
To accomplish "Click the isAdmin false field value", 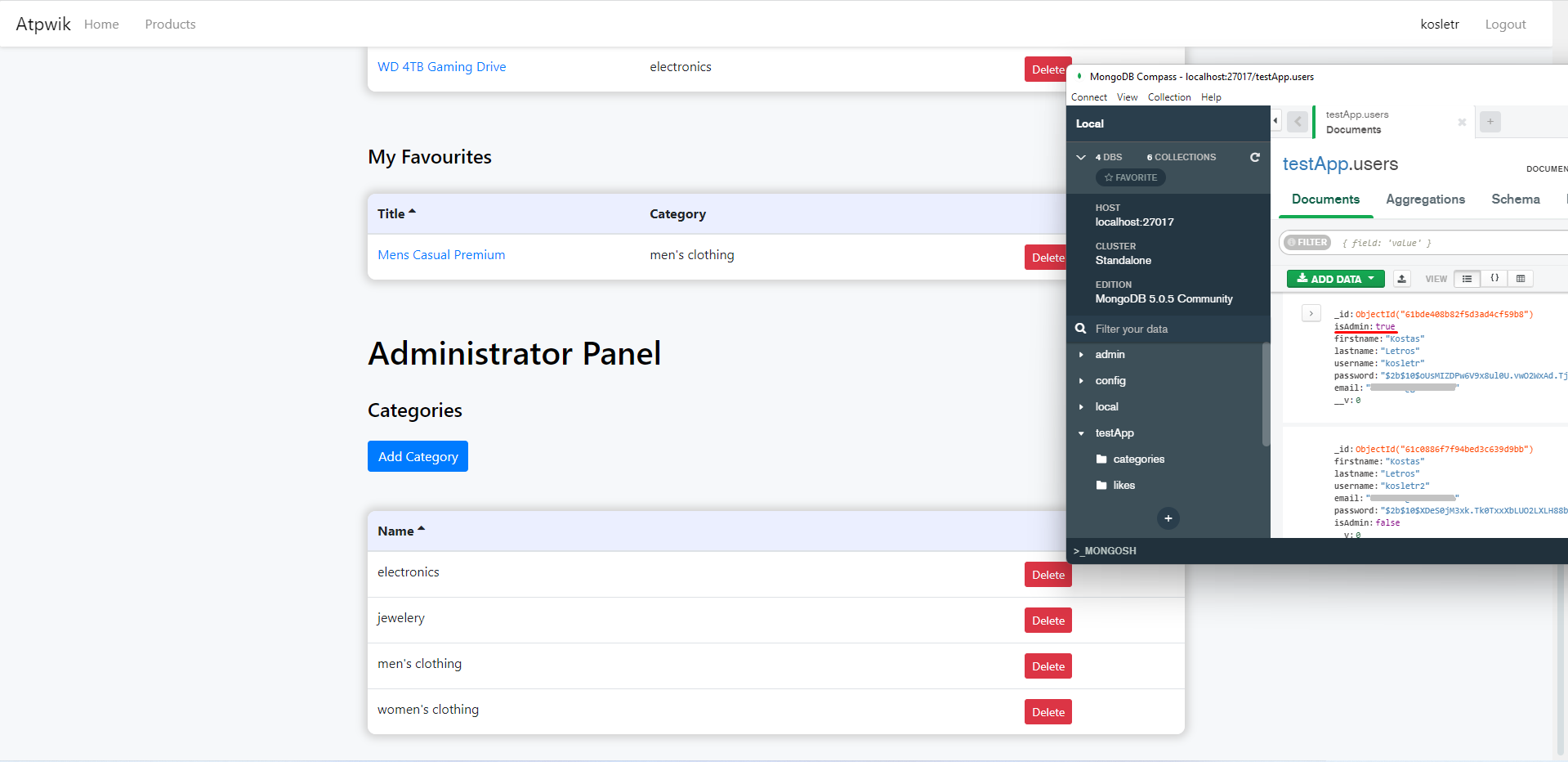I will (x=1387, y=522).
